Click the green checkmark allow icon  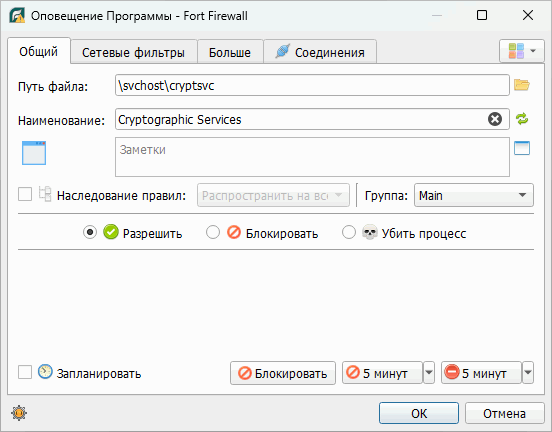pyautogui.click(x=111, y=232)
